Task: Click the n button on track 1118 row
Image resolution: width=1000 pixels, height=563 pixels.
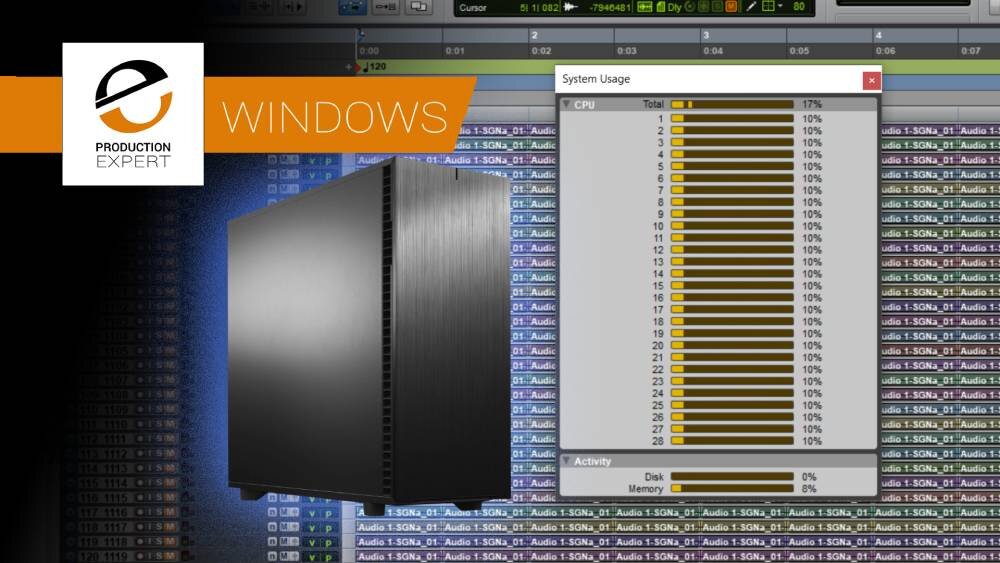Action: point(272,541)
